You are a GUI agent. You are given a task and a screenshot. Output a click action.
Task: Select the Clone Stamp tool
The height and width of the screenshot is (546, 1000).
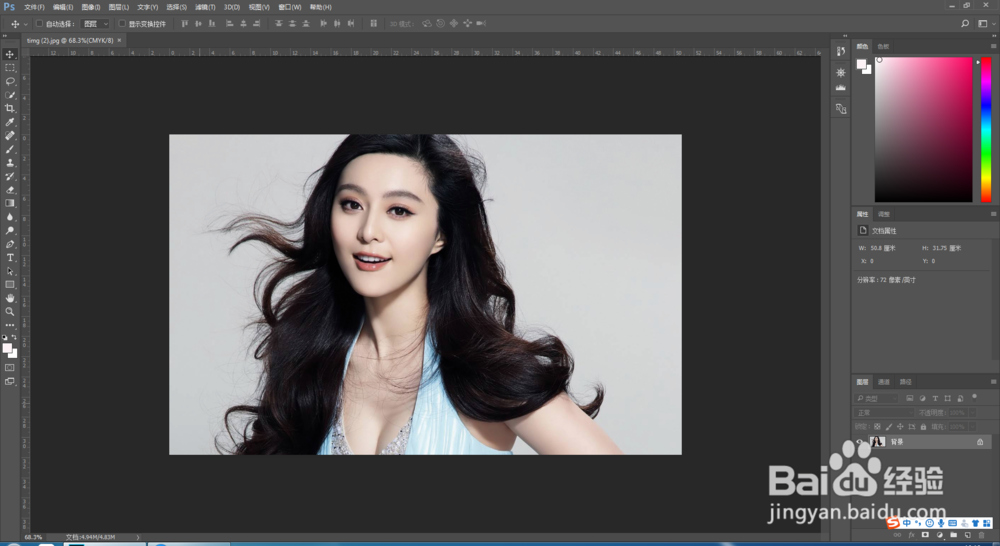click(10, 163)
